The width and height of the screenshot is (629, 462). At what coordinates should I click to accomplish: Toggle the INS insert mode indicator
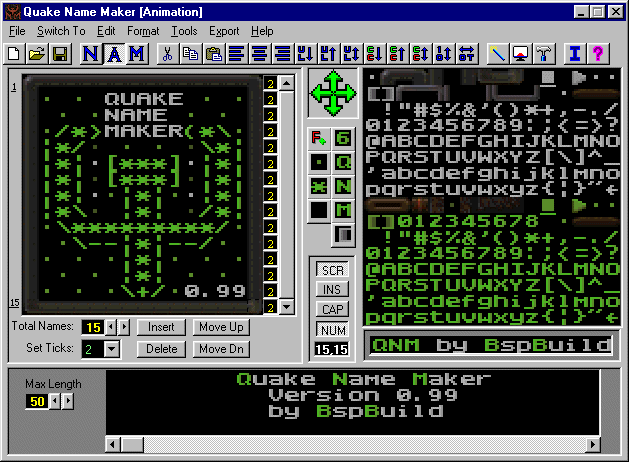pos(330,290)
